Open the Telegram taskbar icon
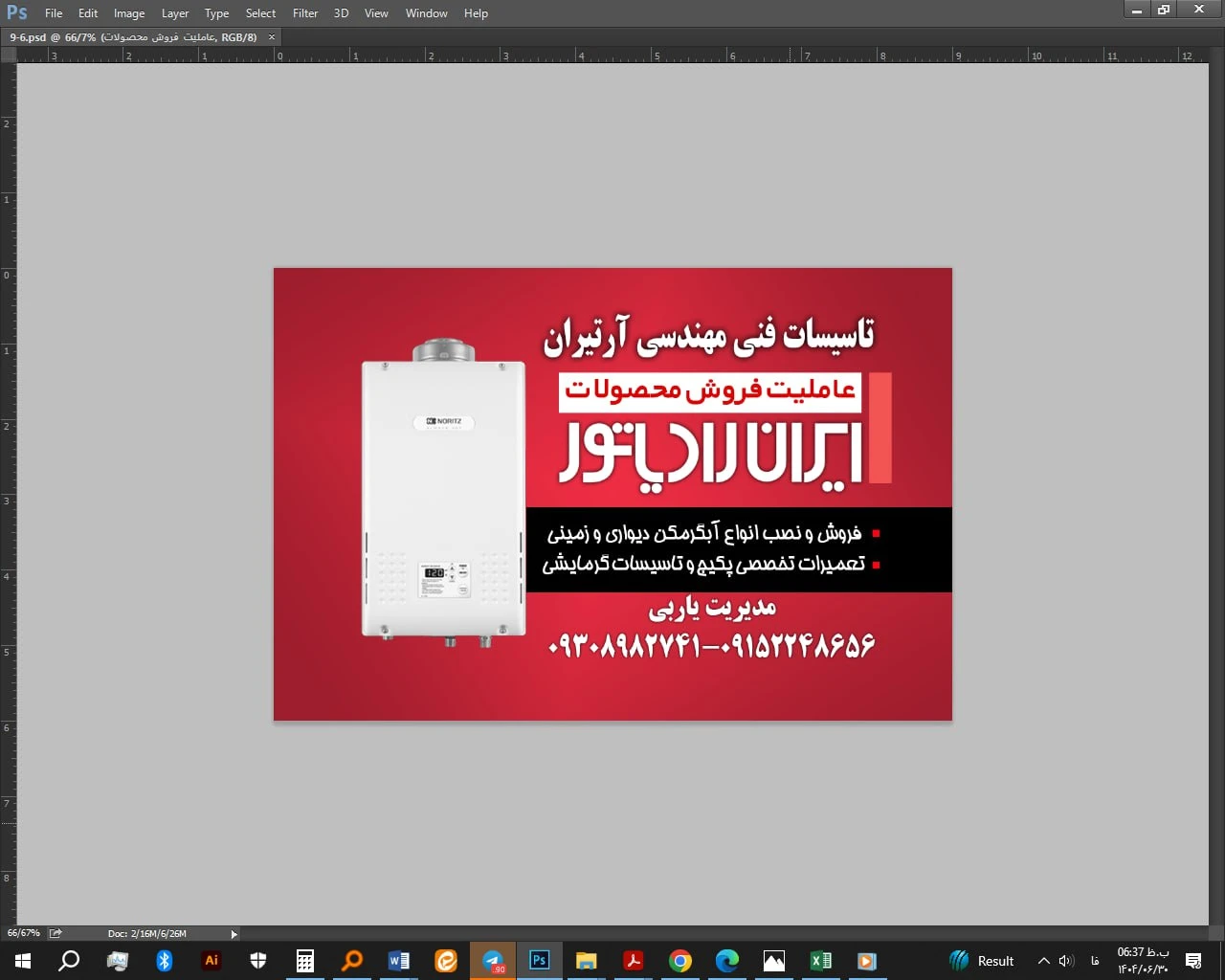Screen dimensions: 1225x980 [x=493, y=961]
